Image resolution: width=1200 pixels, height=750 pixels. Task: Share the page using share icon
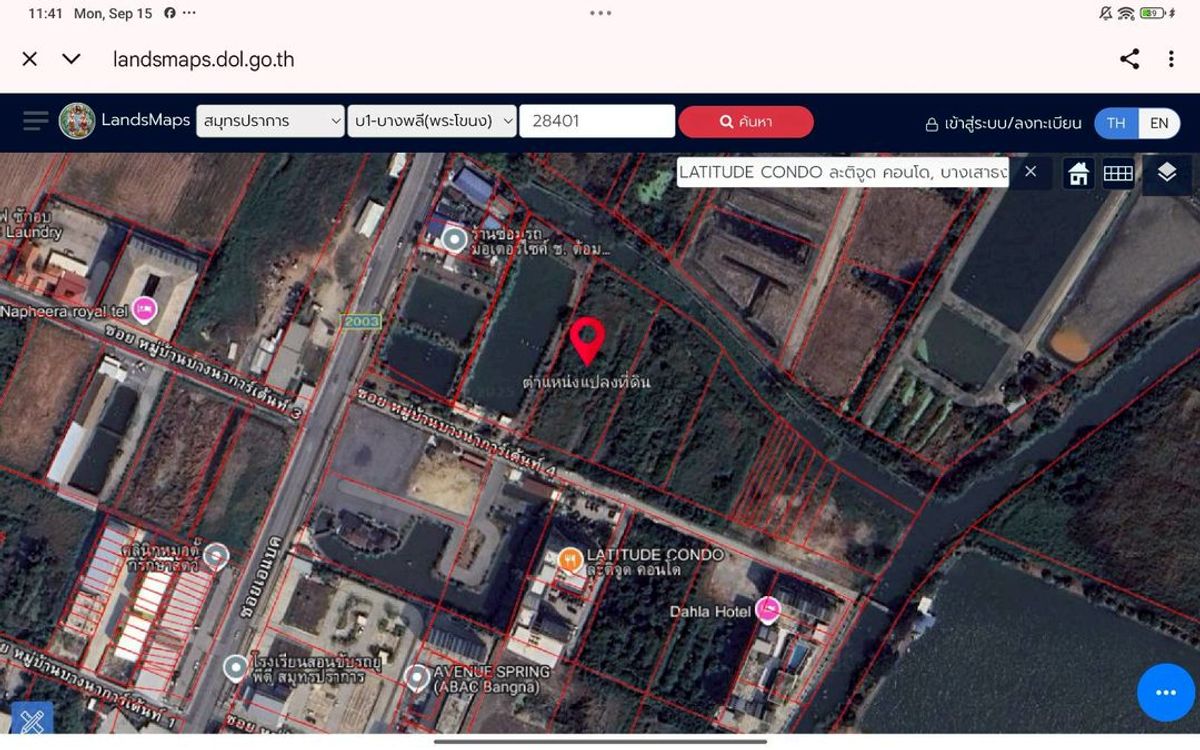(x=1129, y=59)
